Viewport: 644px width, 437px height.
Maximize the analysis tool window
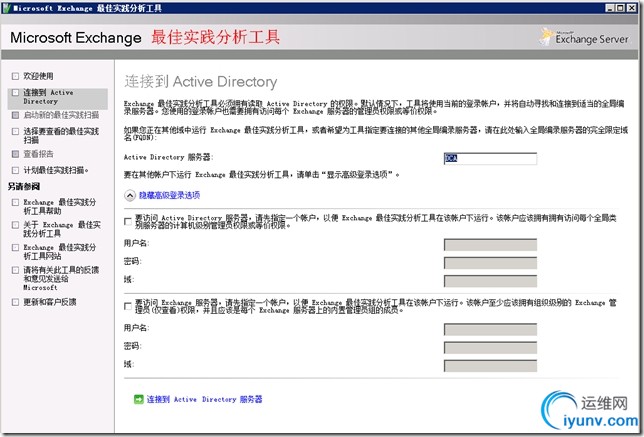620,8
